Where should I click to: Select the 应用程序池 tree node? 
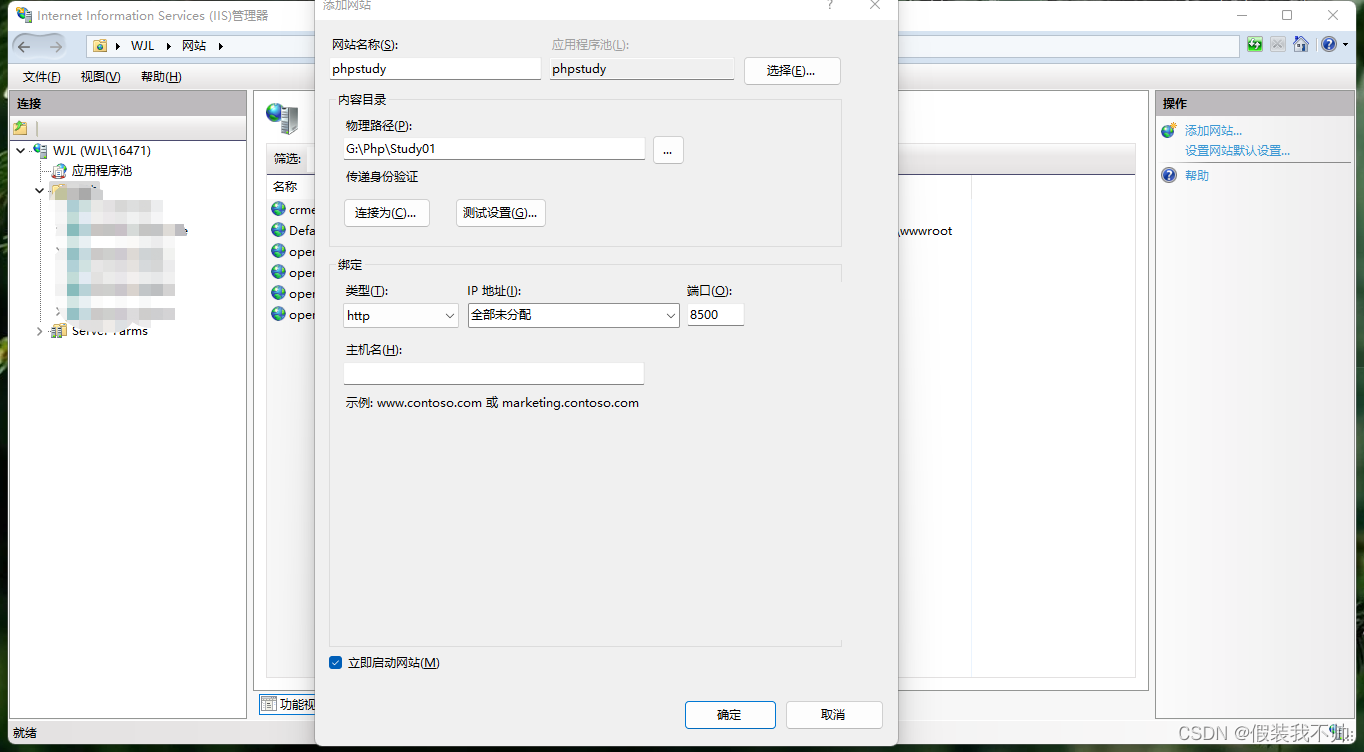coord(102,171)
